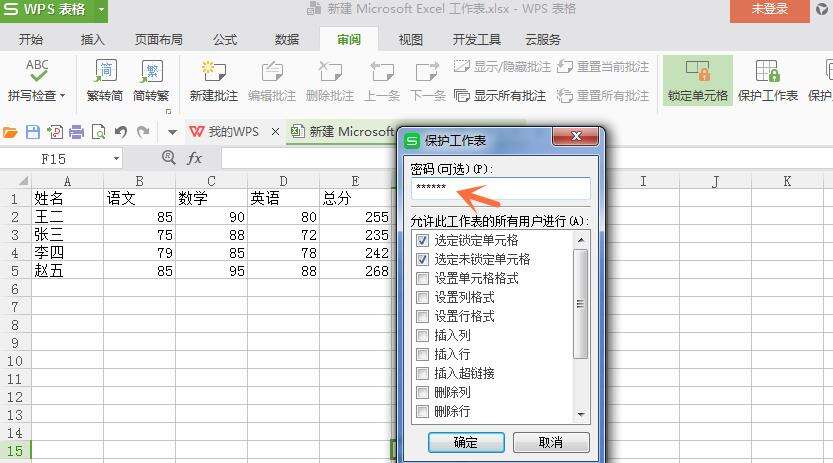Enable 设置单元格格式 checkbox
The image size is (833, 463).
tap(422, 278)
